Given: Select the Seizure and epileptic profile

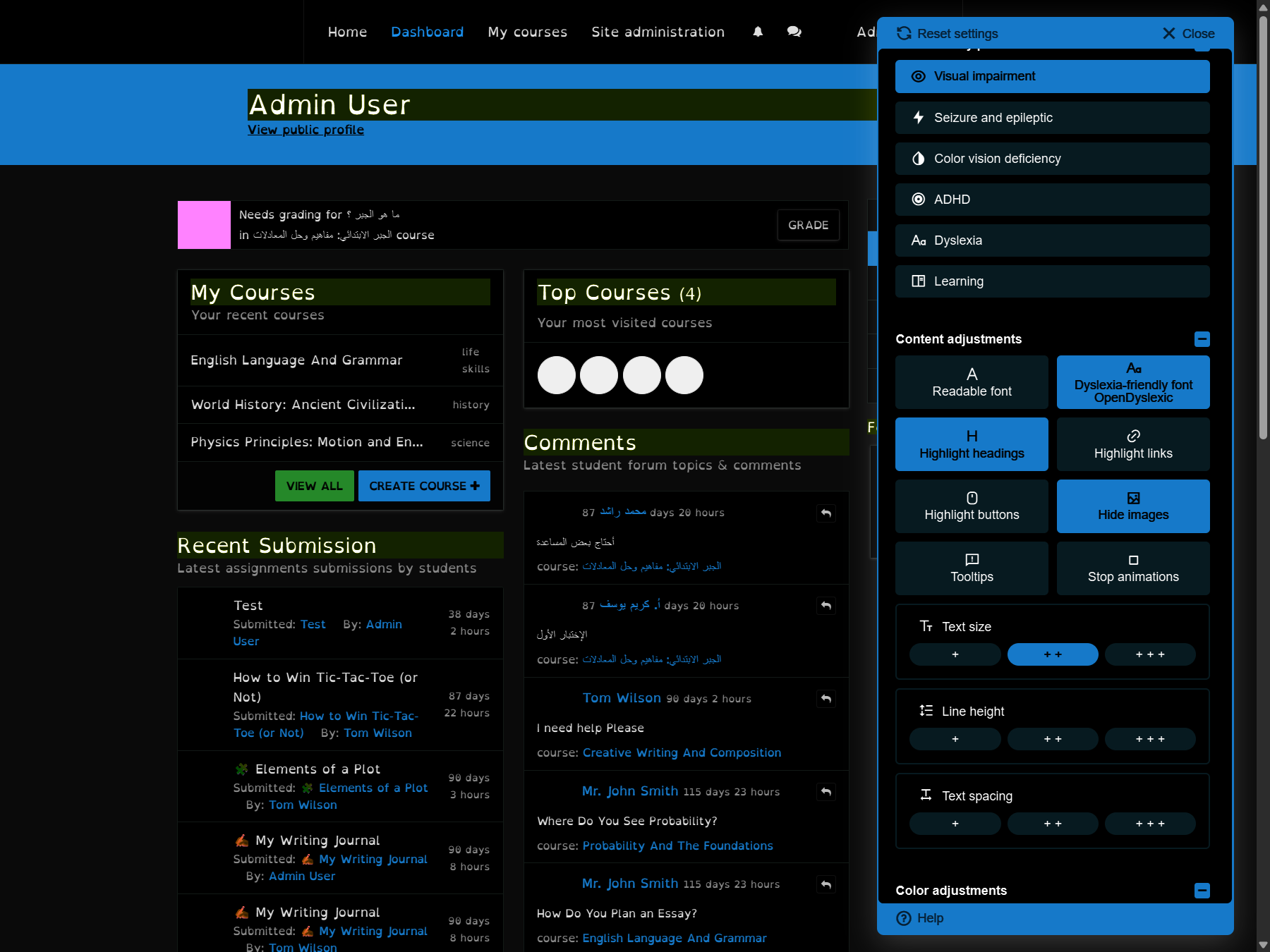Looking at the screenshot, I should point(1052,118).
